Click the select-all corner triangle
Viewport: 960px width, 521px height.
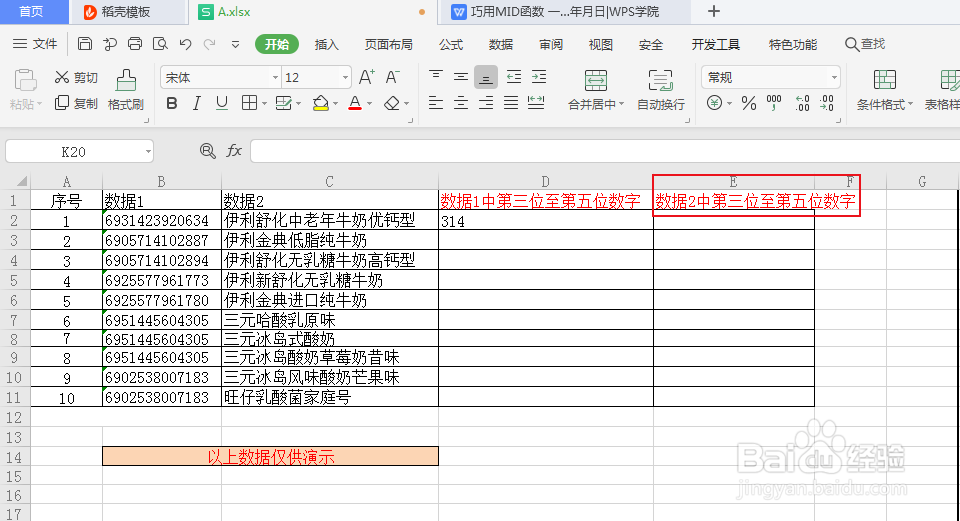21,181
